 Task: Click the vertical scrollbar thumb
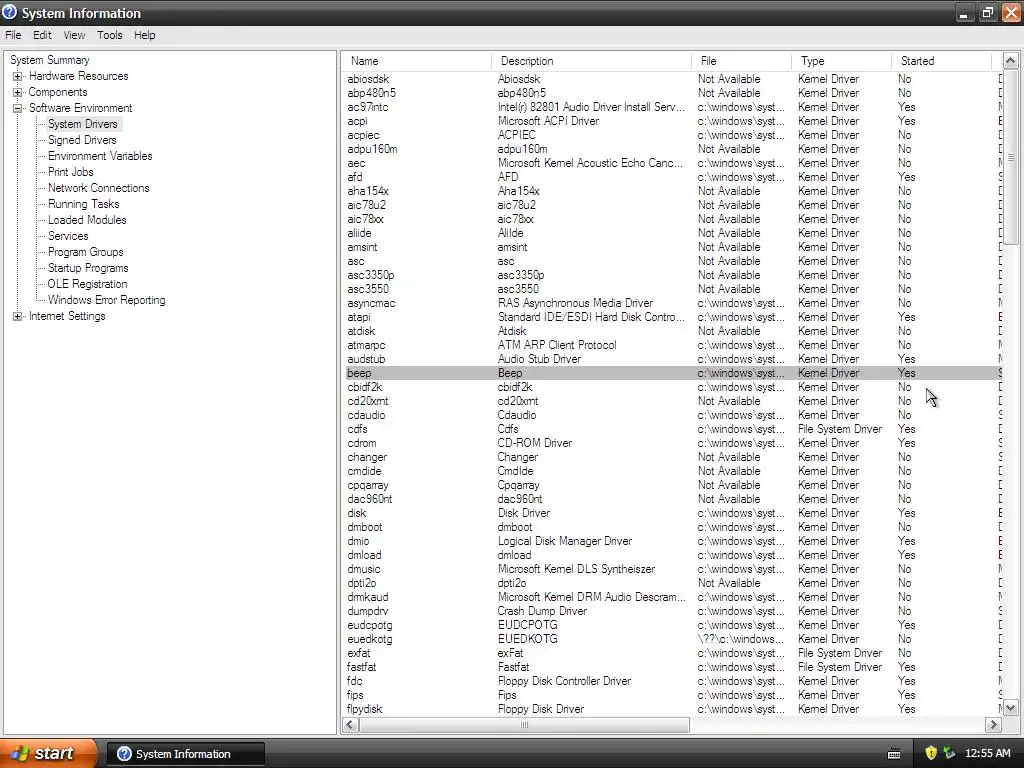point(1010,157)
